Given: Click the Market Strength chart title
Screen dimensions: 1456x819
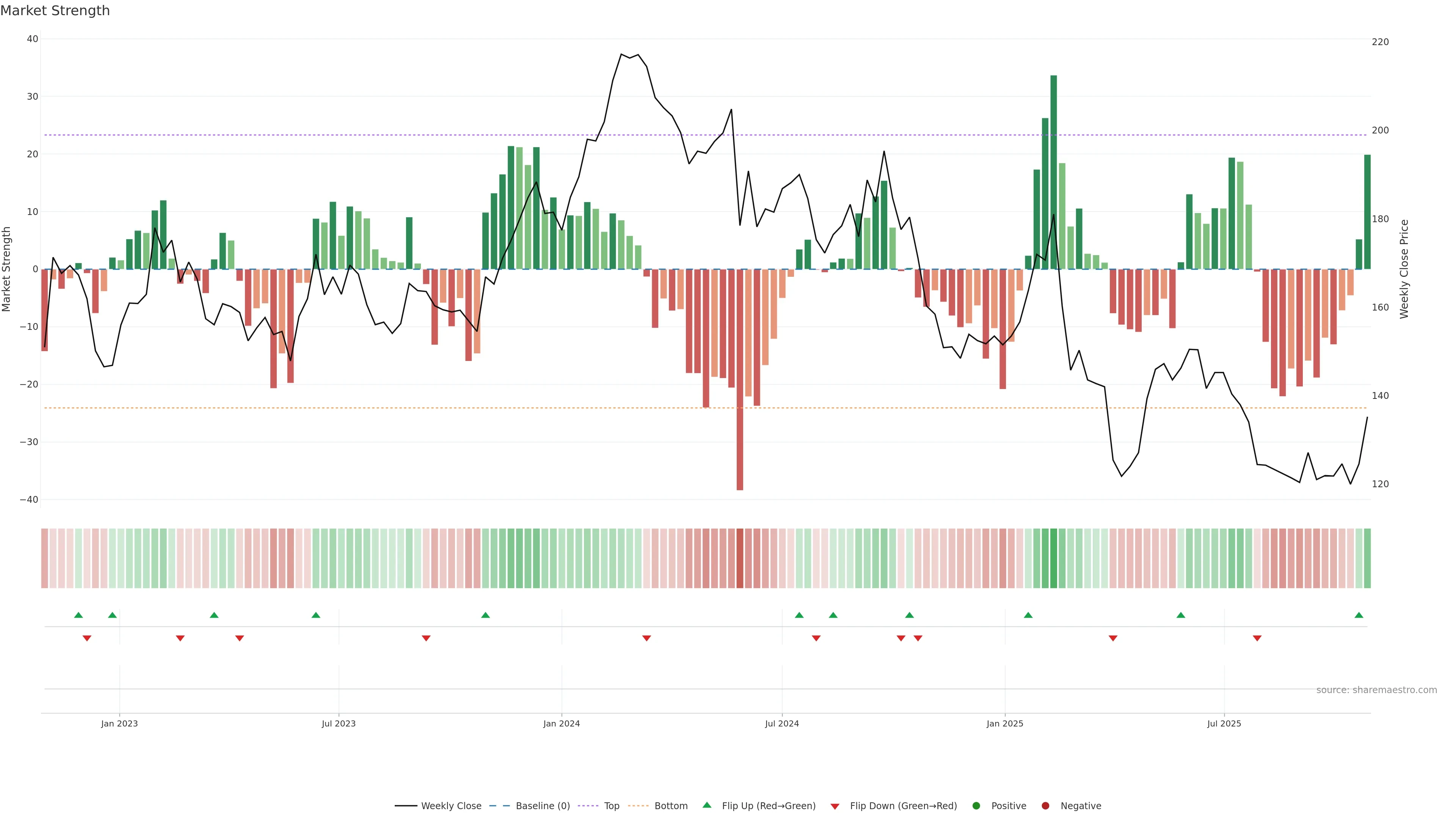Looking at the screenshot, I should click(55, 11).
